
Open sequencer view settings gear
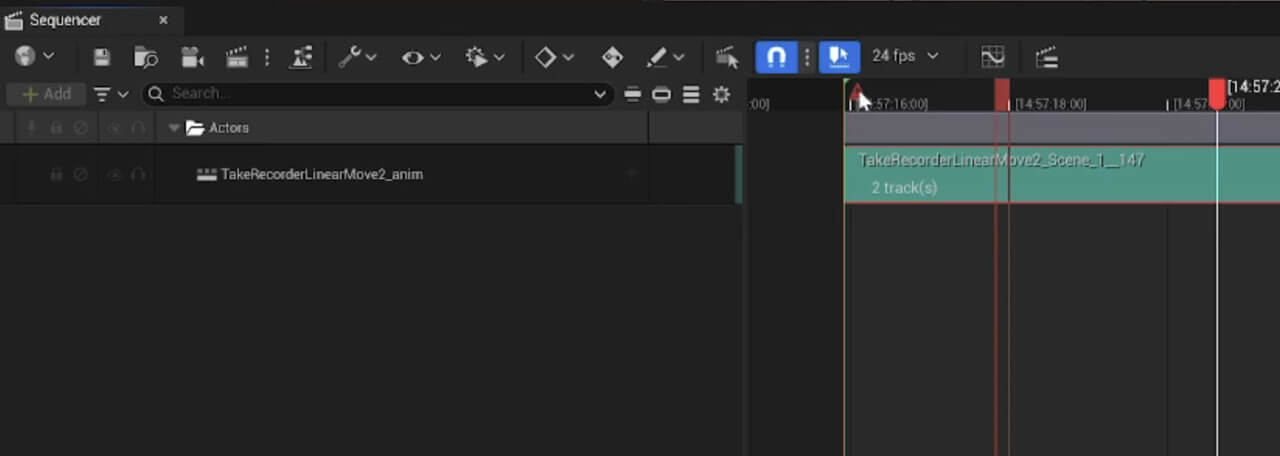[721, 94]
